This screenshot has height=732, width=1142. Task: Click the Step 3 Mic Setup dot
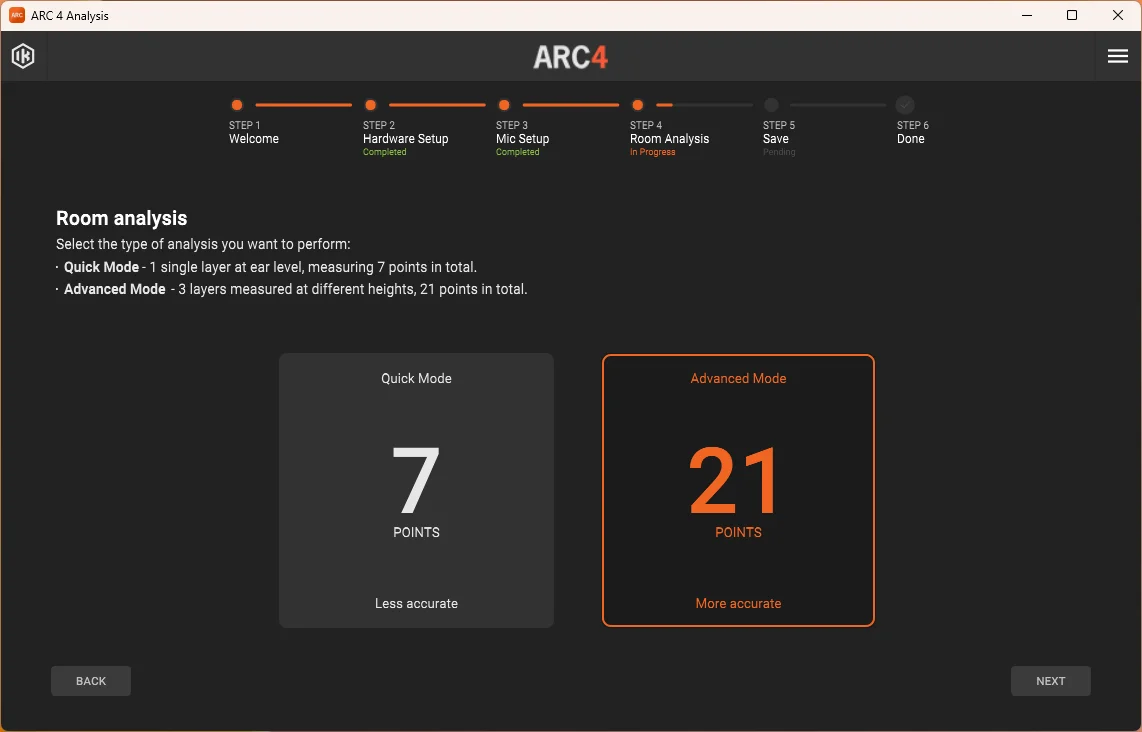(x=504, y=105)
